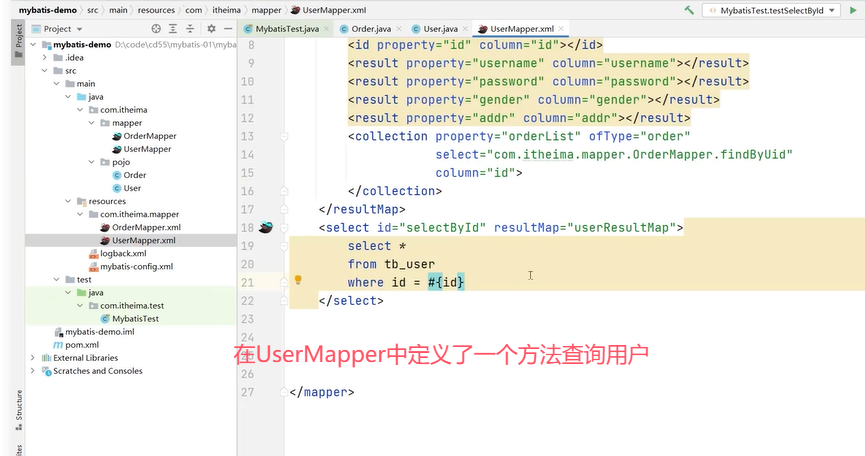
Task: Collapse the mapper package under java
Action: (92, 123)
